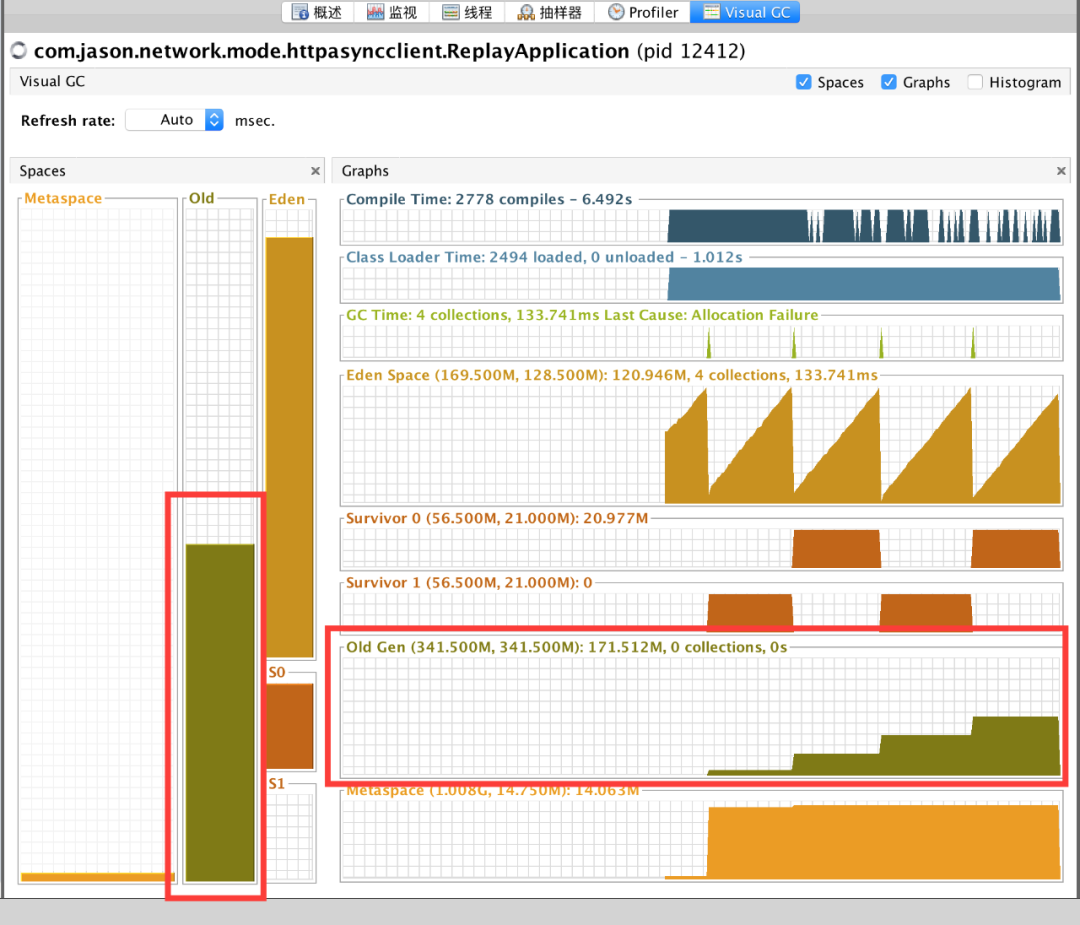This screenshot has width=1080, height=925.
Task: Select the Eden space bar in Spaces
Action: [289, 445]
